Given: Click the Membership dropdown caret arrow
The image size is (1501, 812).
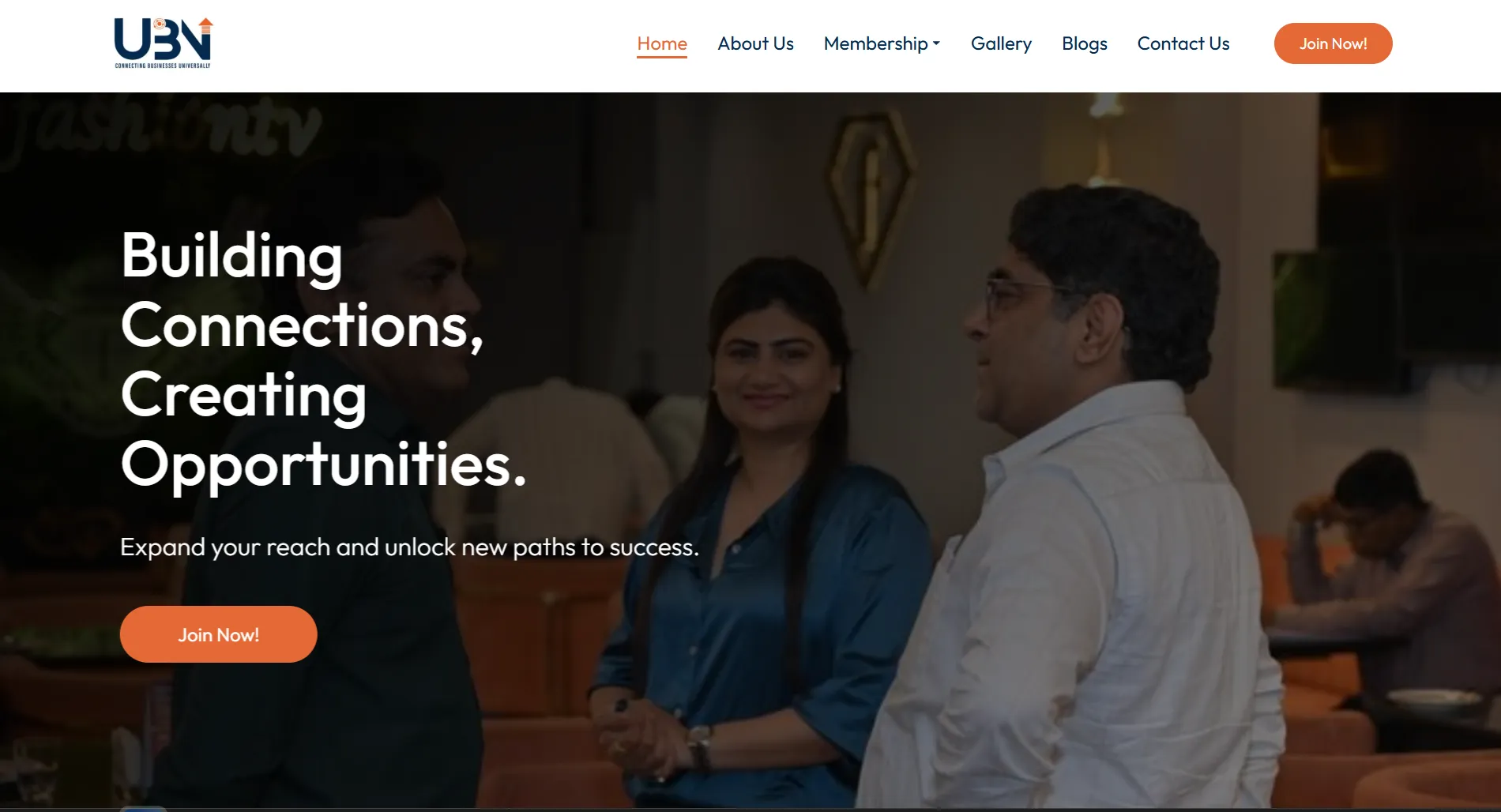Looking at the screenshot, I should coord(936,44).
